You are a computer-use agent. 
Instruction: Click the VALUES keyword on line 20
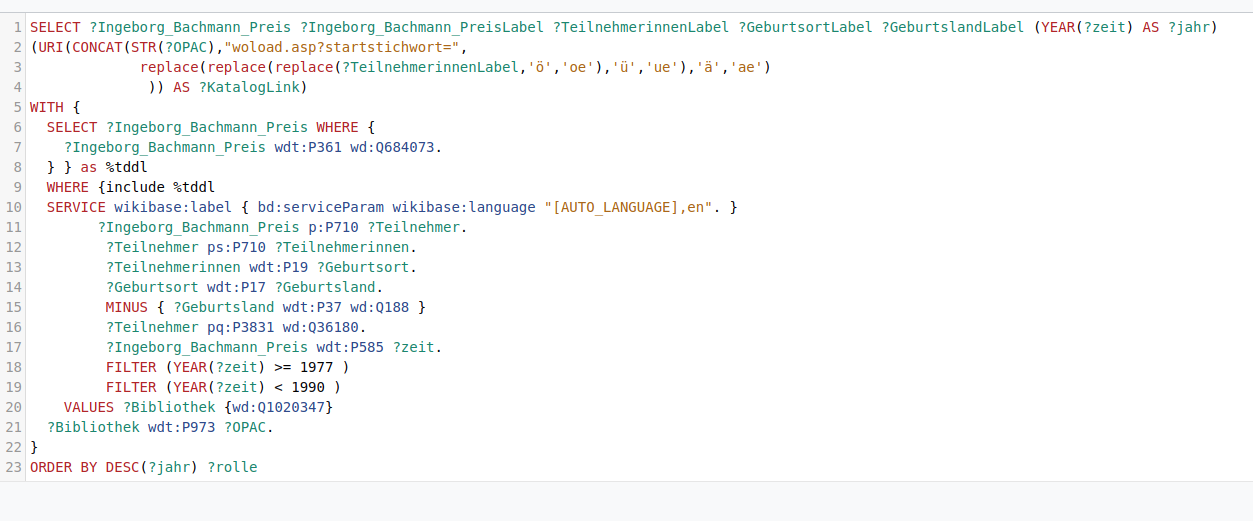click(x=89, y=407)
